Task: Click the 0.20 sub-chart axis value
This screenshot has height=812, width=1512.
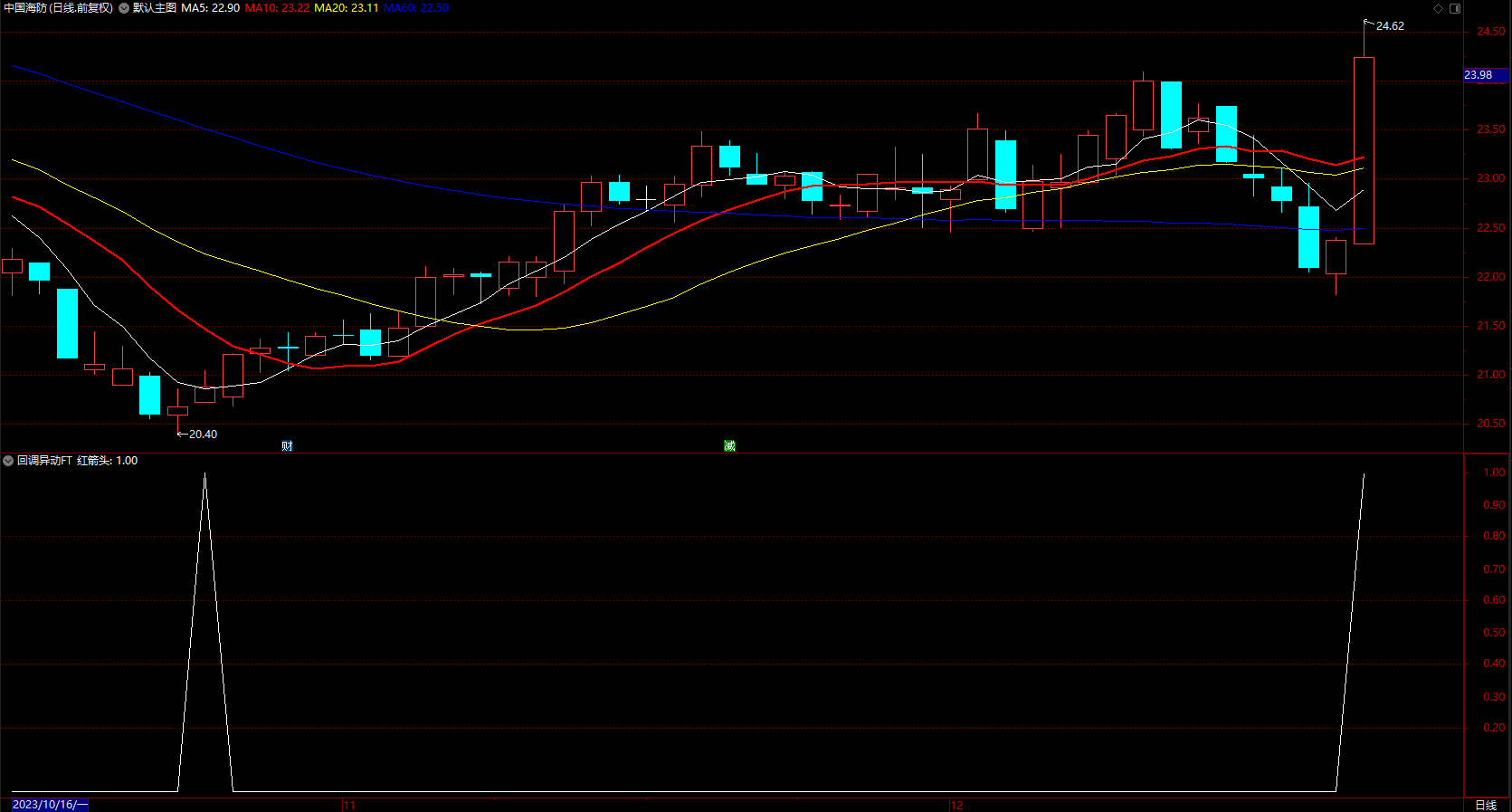Action: [1494, 728]
